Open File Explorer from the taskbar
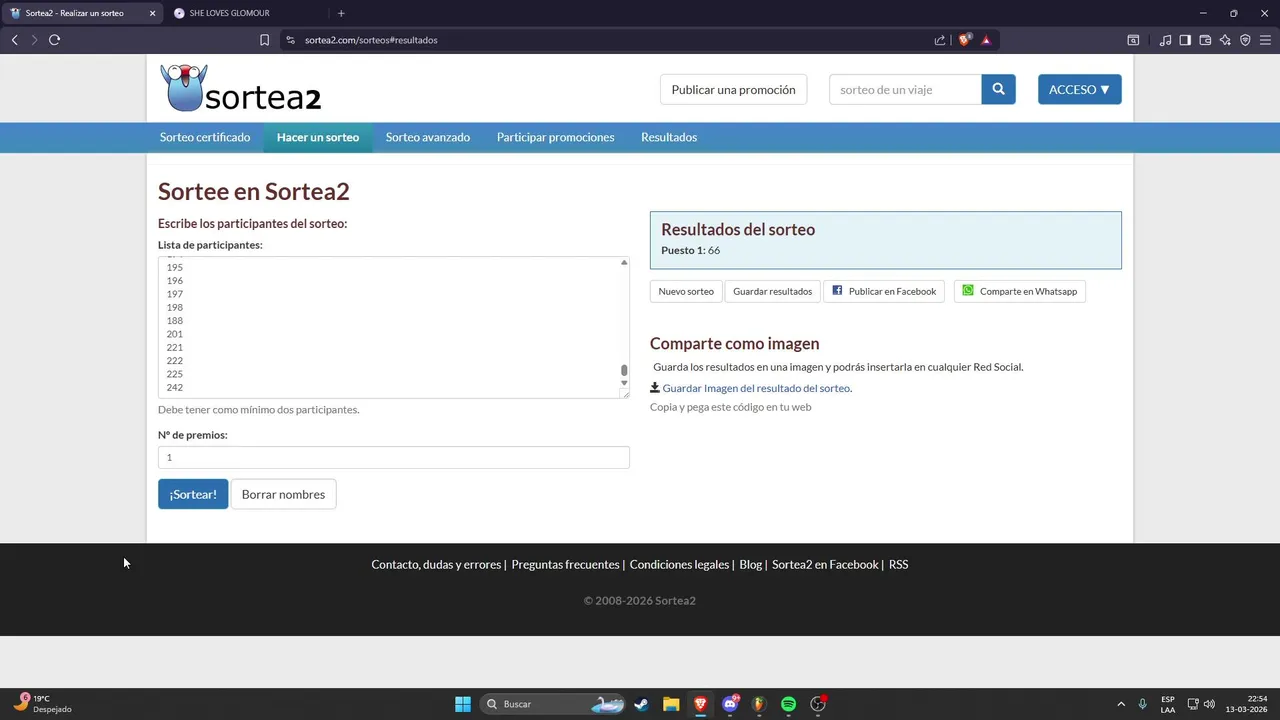1280x720 pixels. tap(671, 704)
